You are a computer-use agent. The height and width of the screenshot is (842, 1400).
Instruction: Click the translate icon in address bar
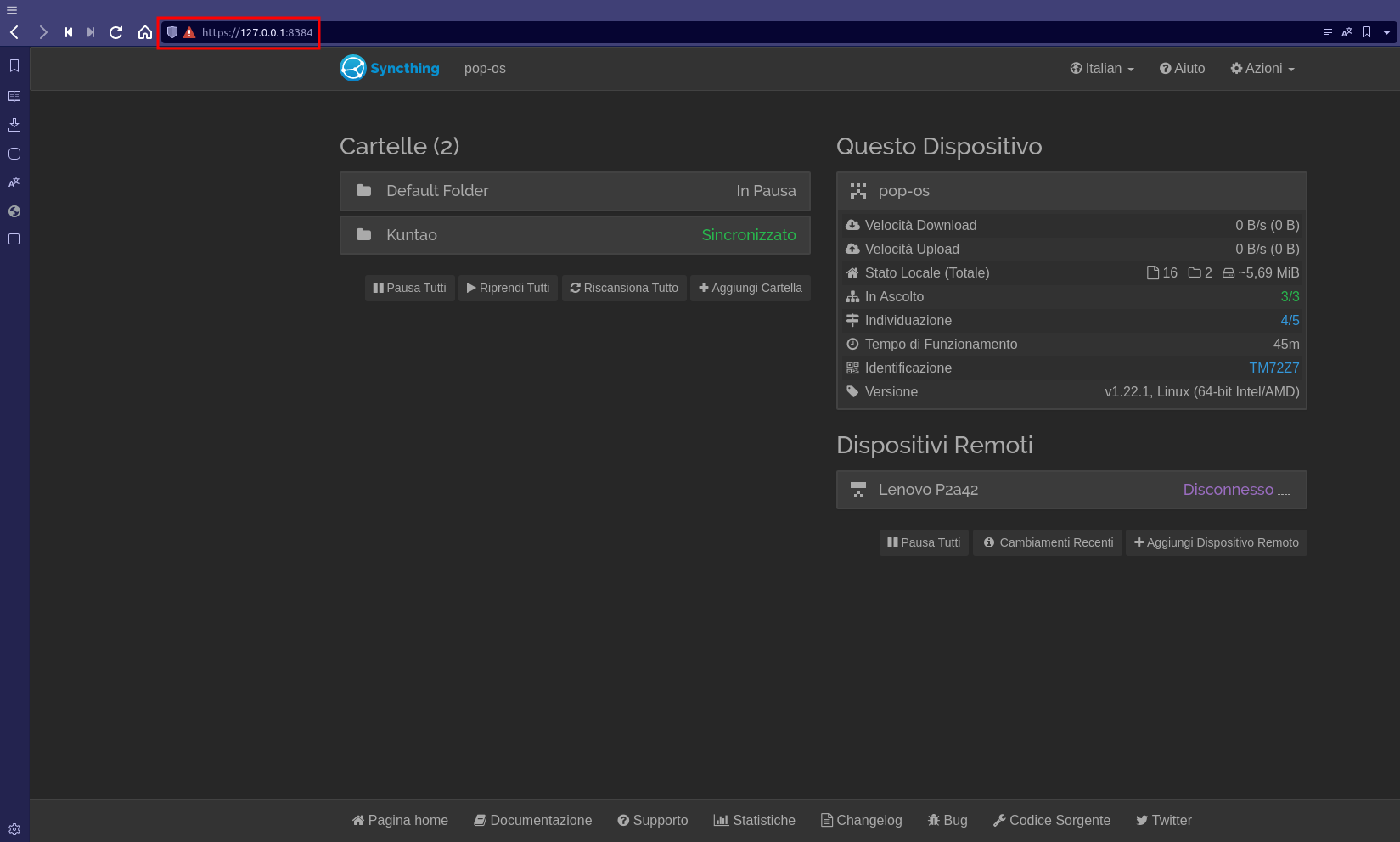[x=1347, y=32]
